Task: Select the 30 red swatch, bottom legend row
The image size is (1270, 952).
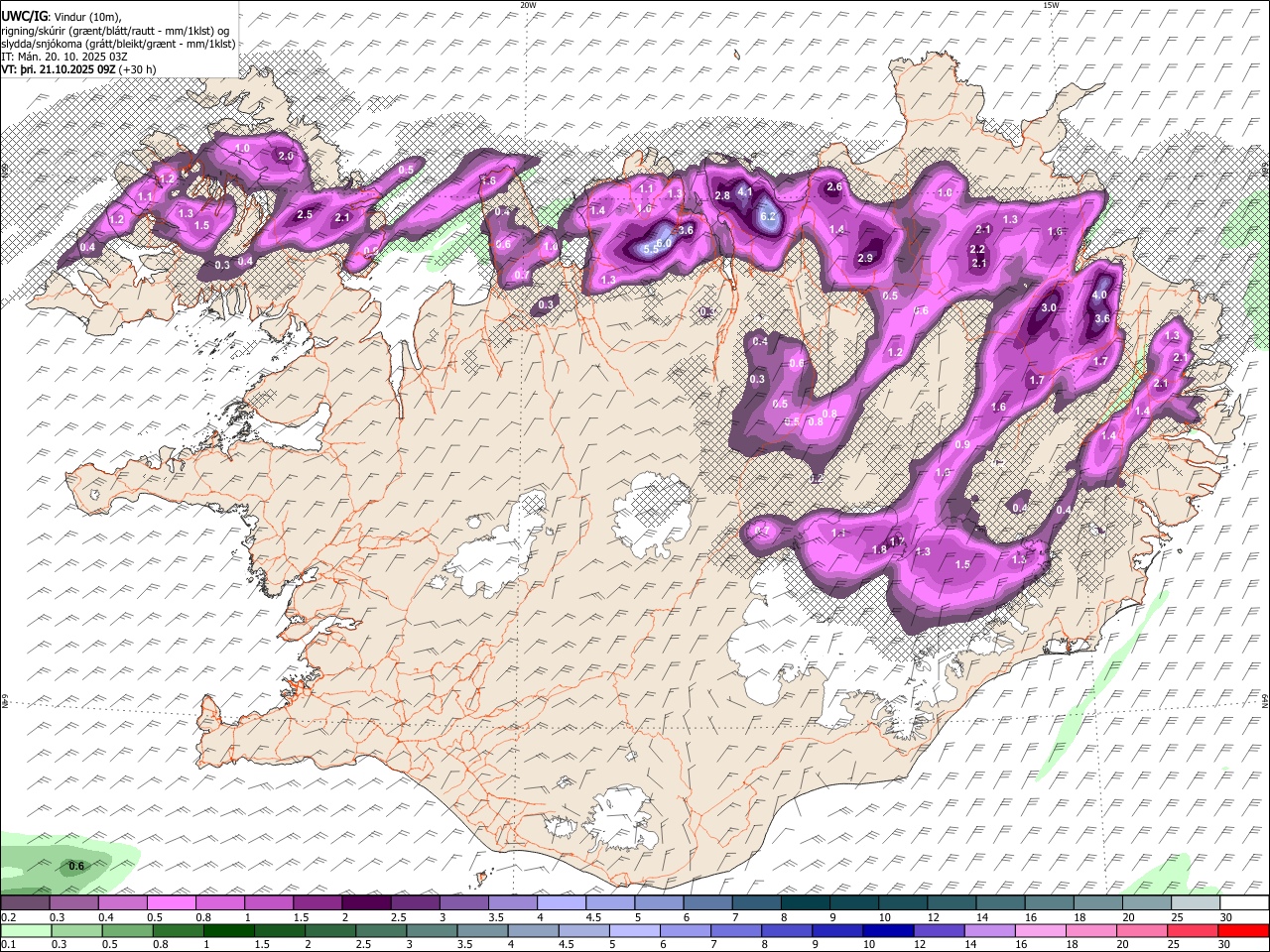Action: pyautogui.click(x=1244, y=930)
